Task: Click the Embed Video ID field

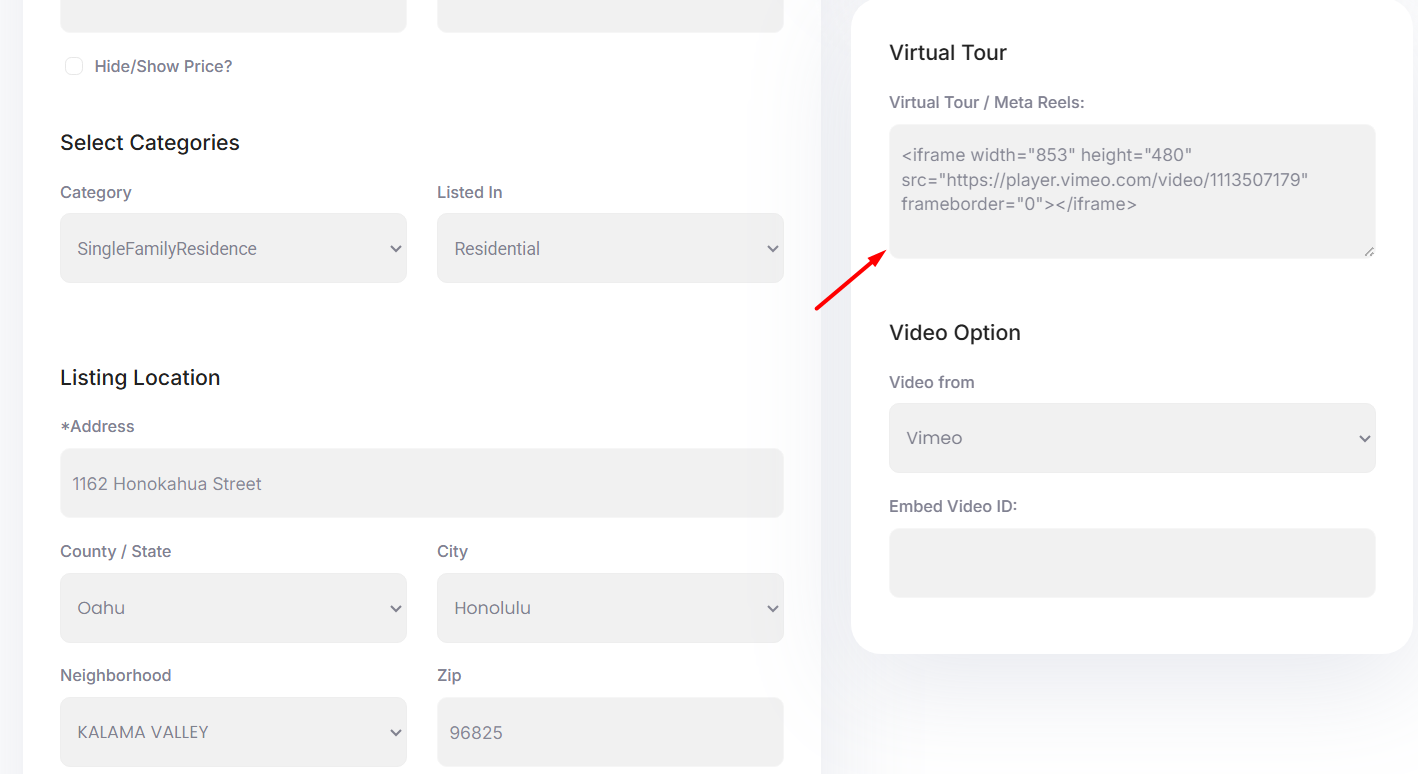Action: point(1132,562)
